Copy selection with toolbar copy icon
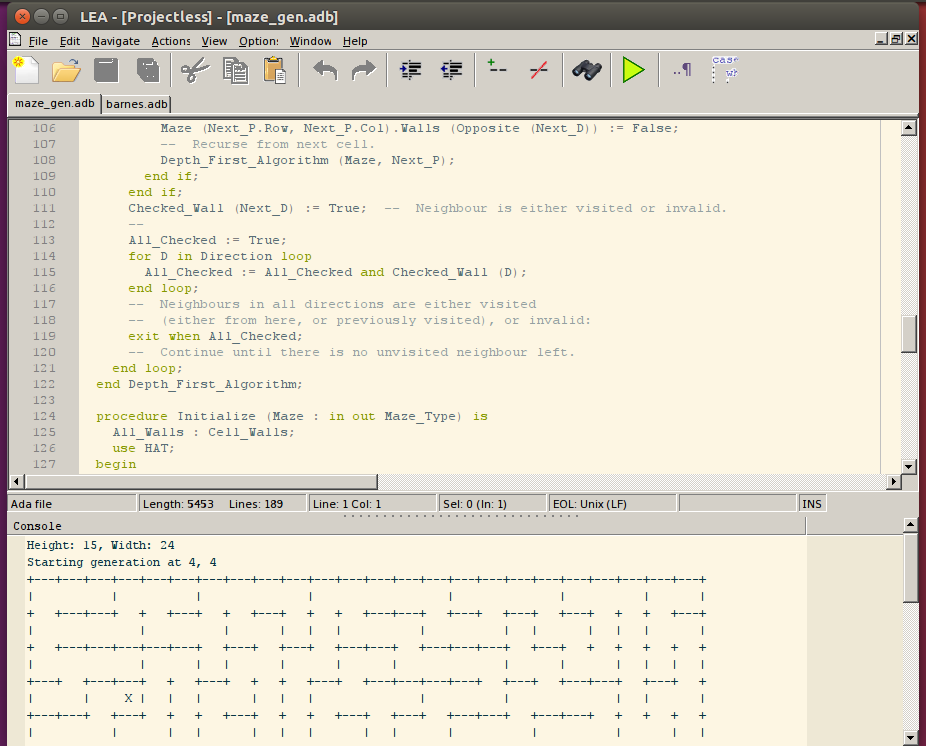Image resolution: width=926 pixels, height=746 pixels. (236, 70)
